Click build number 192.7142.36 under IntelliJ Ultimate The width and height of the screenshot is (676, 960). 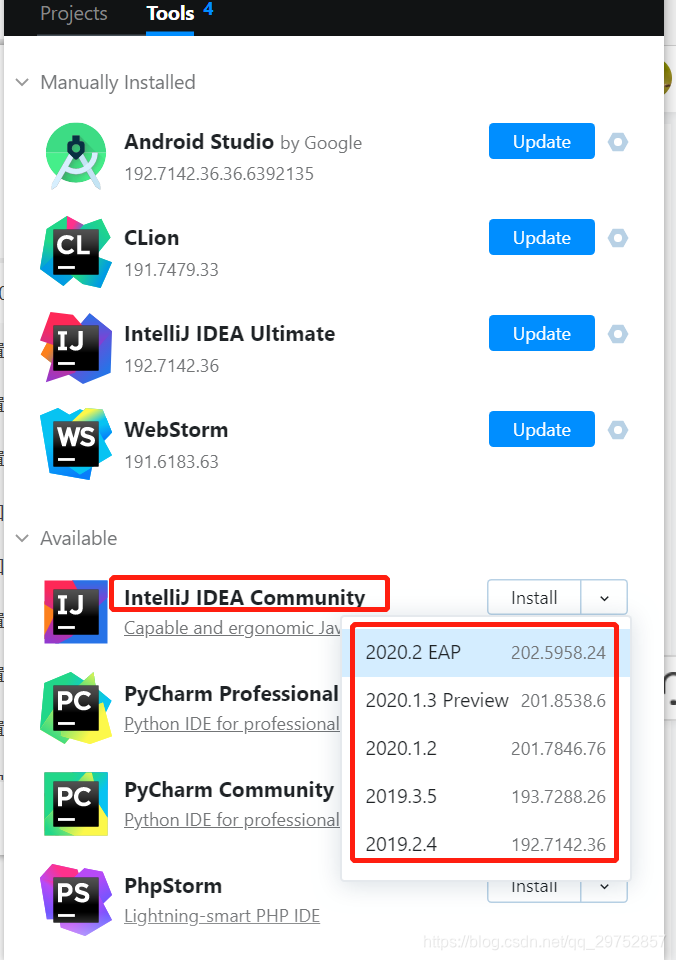tap(171, 366)
